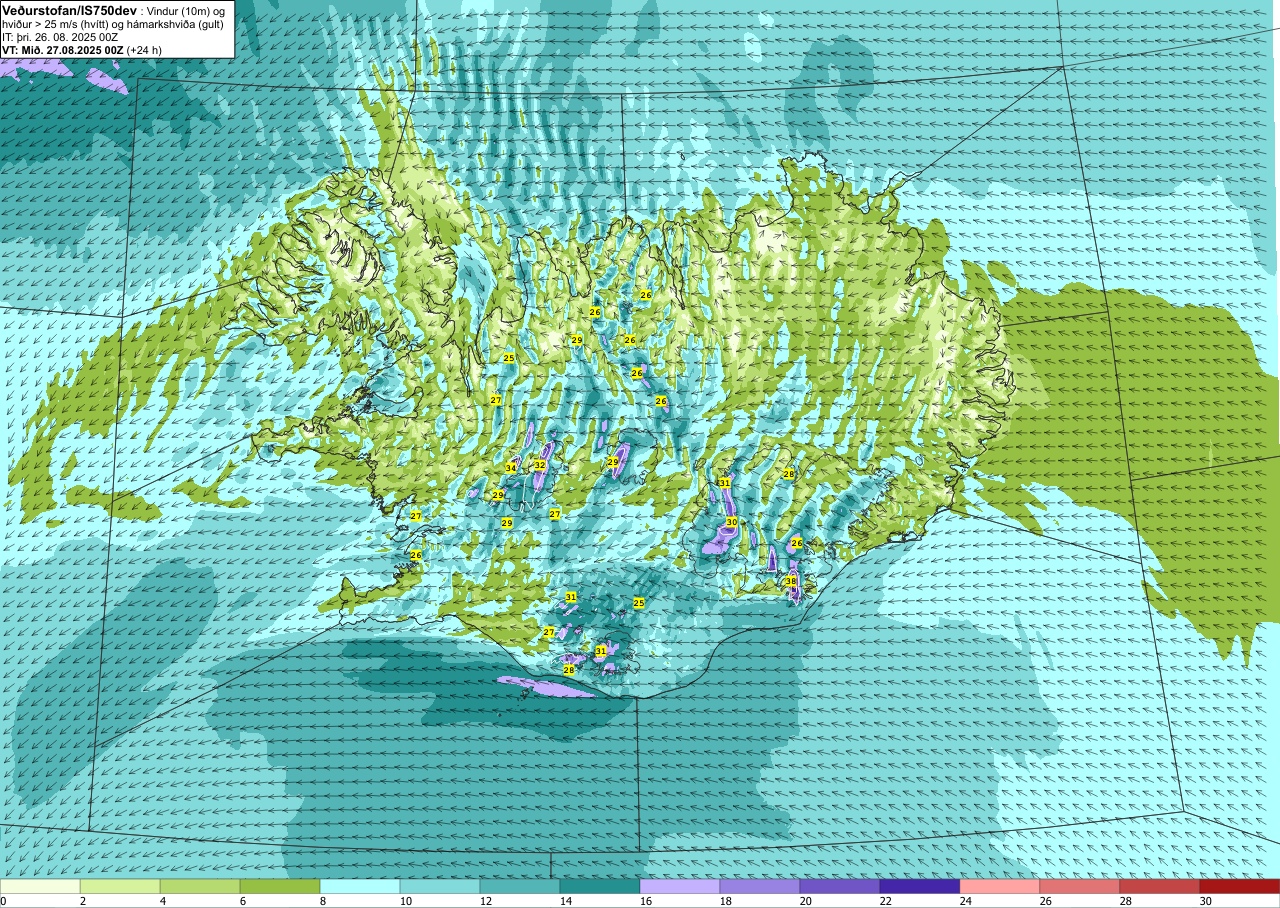Pick the dark red above-30 m/s legend swatch
The height and width of the screenshot is (908, 1280).
[1239, 886]
